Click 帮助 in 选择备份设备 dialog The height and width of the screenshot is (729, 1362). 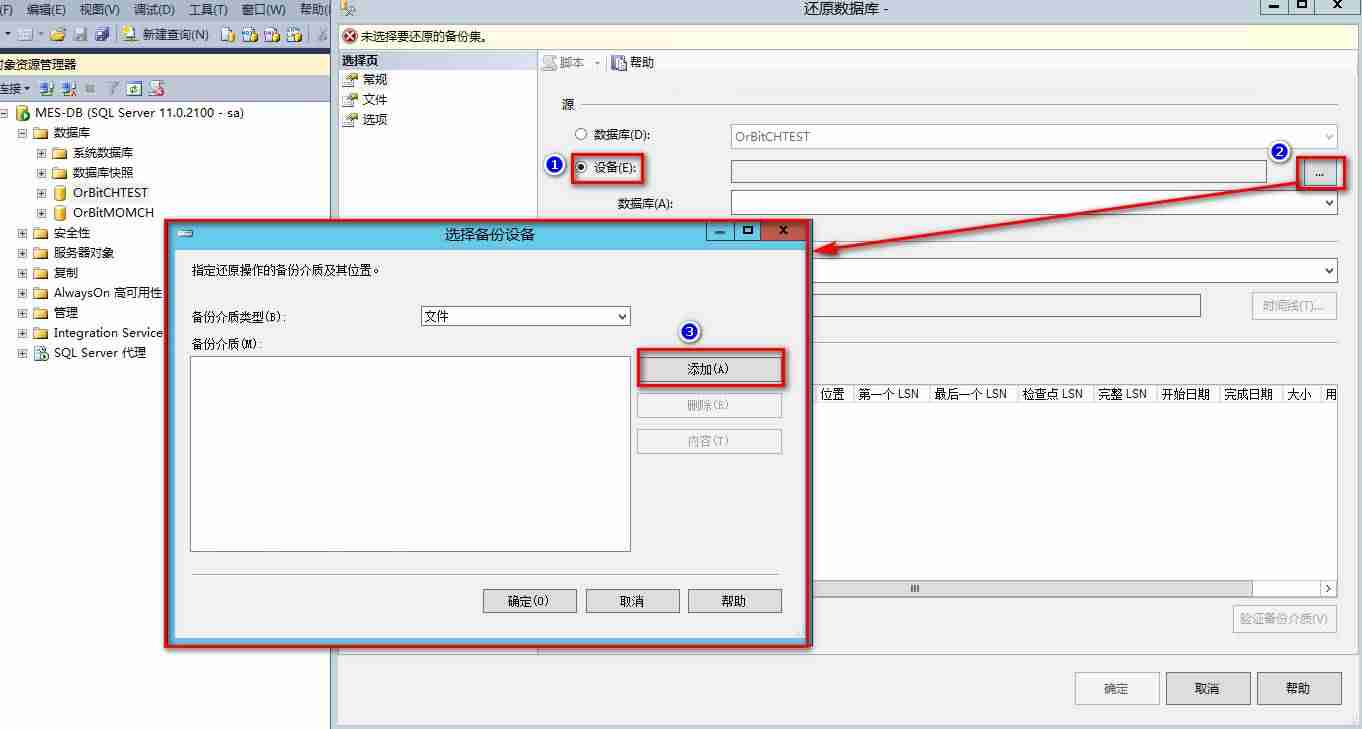[x=734, y=601]
